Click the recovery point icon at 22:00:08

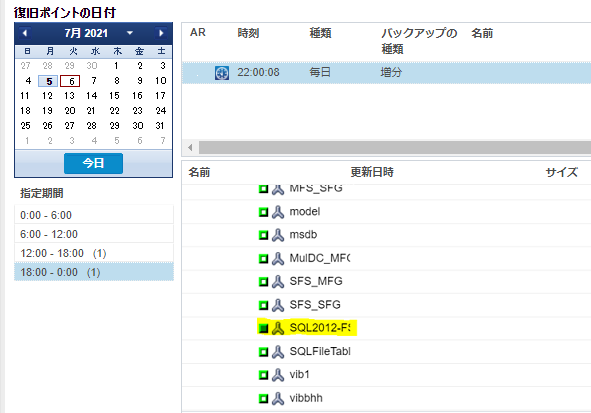point(222,72)
